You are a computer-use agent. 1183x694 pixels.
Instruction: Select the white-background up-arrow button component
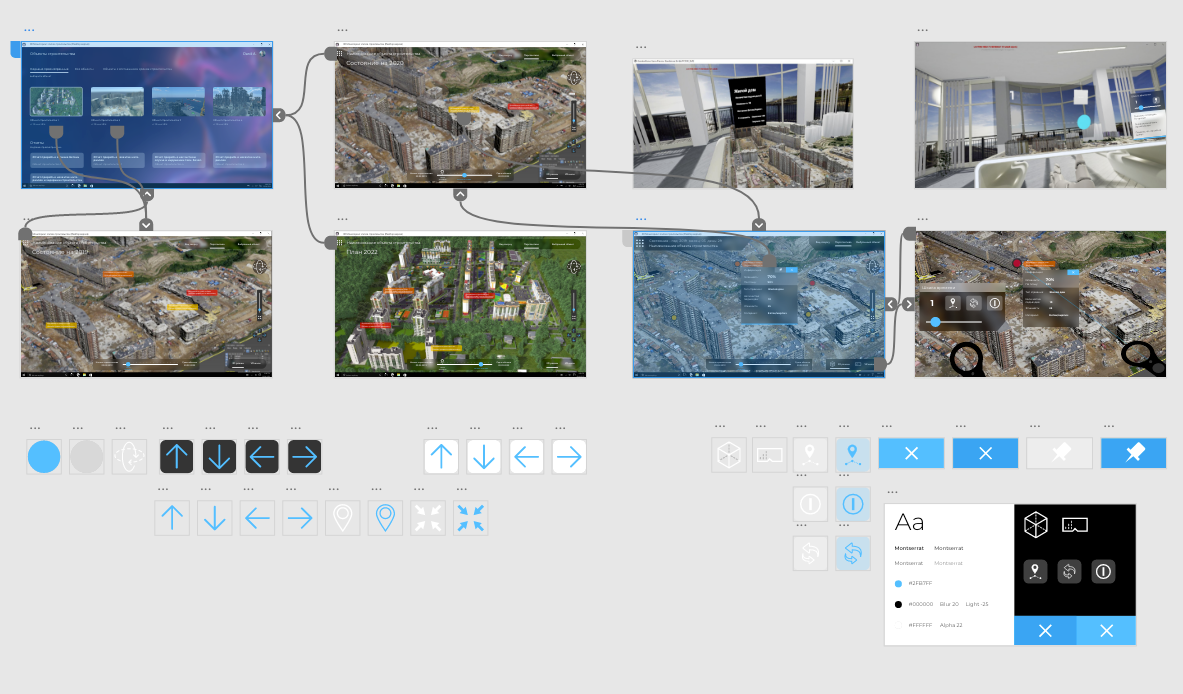pyautogui.click(x=441, y=456)
